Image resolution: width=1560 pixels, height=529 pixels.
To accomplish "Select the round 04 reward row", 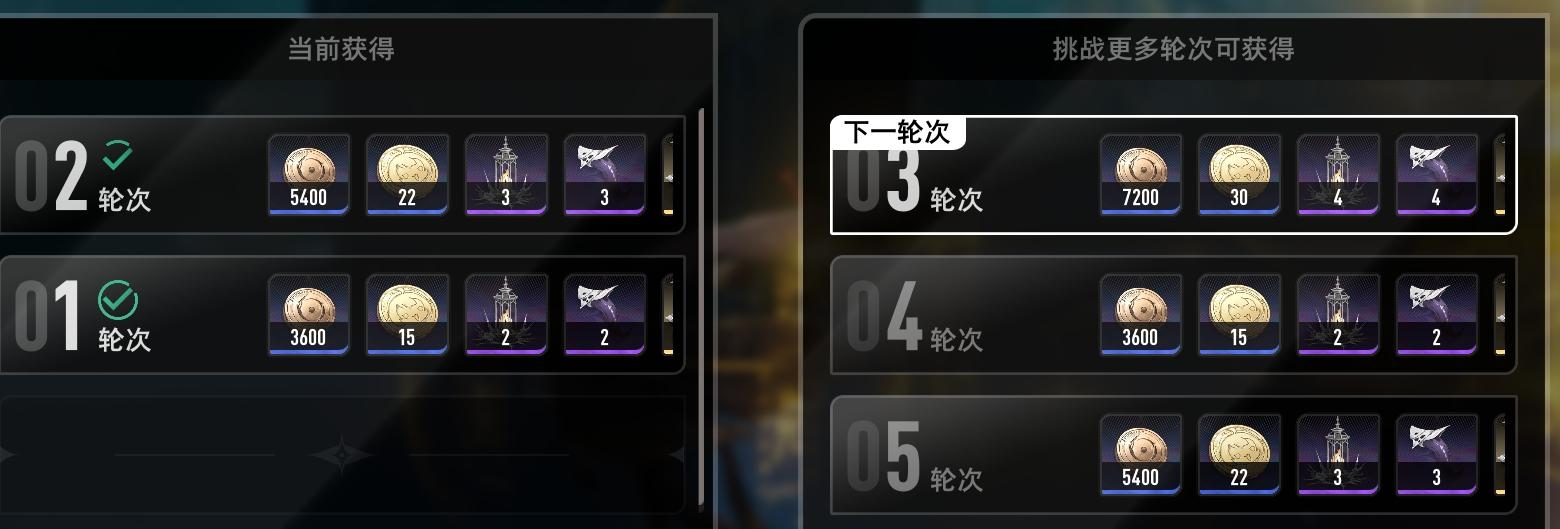I will (x=1173, y=315).
